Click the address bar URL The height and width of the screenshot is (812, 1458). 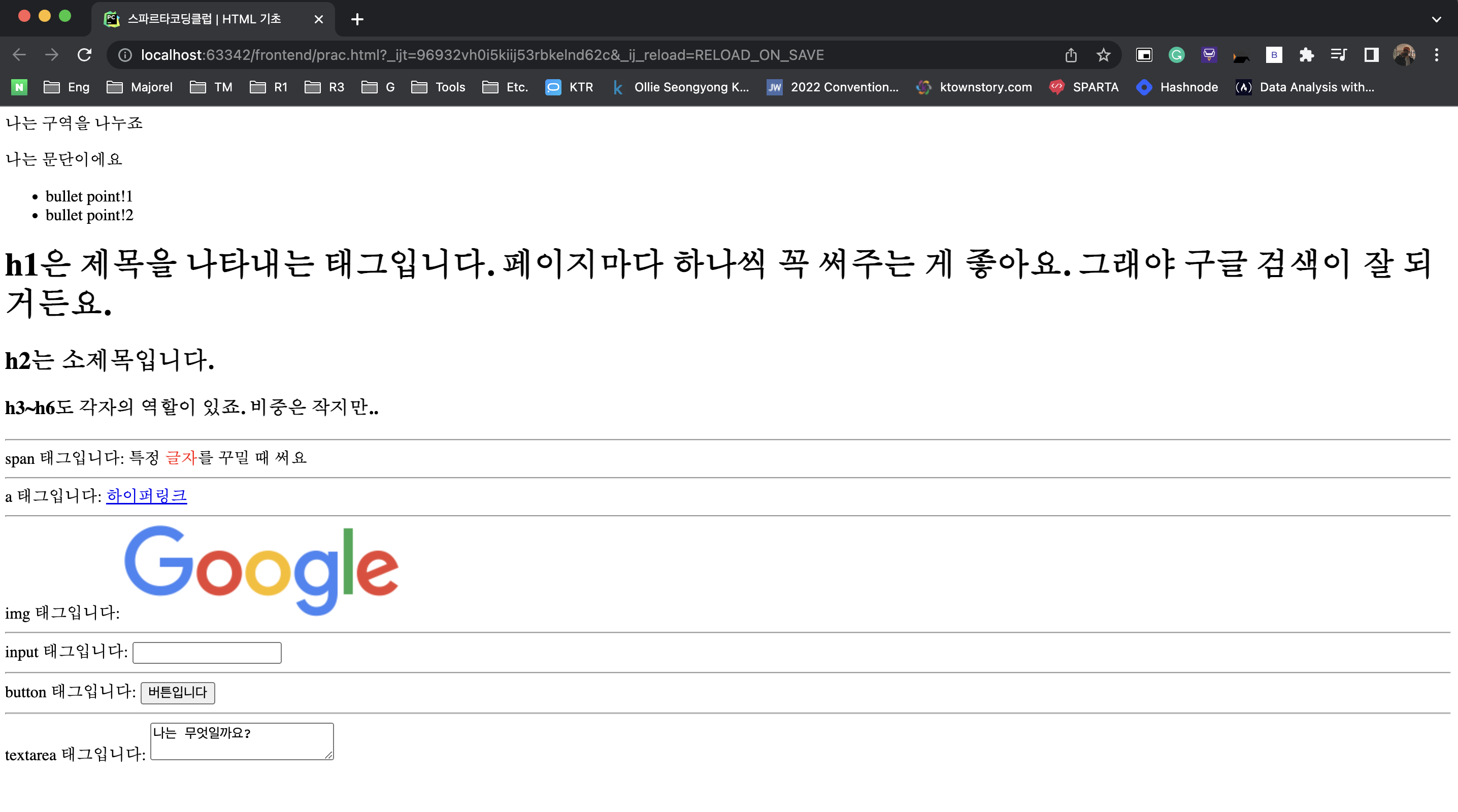(482, 55)
